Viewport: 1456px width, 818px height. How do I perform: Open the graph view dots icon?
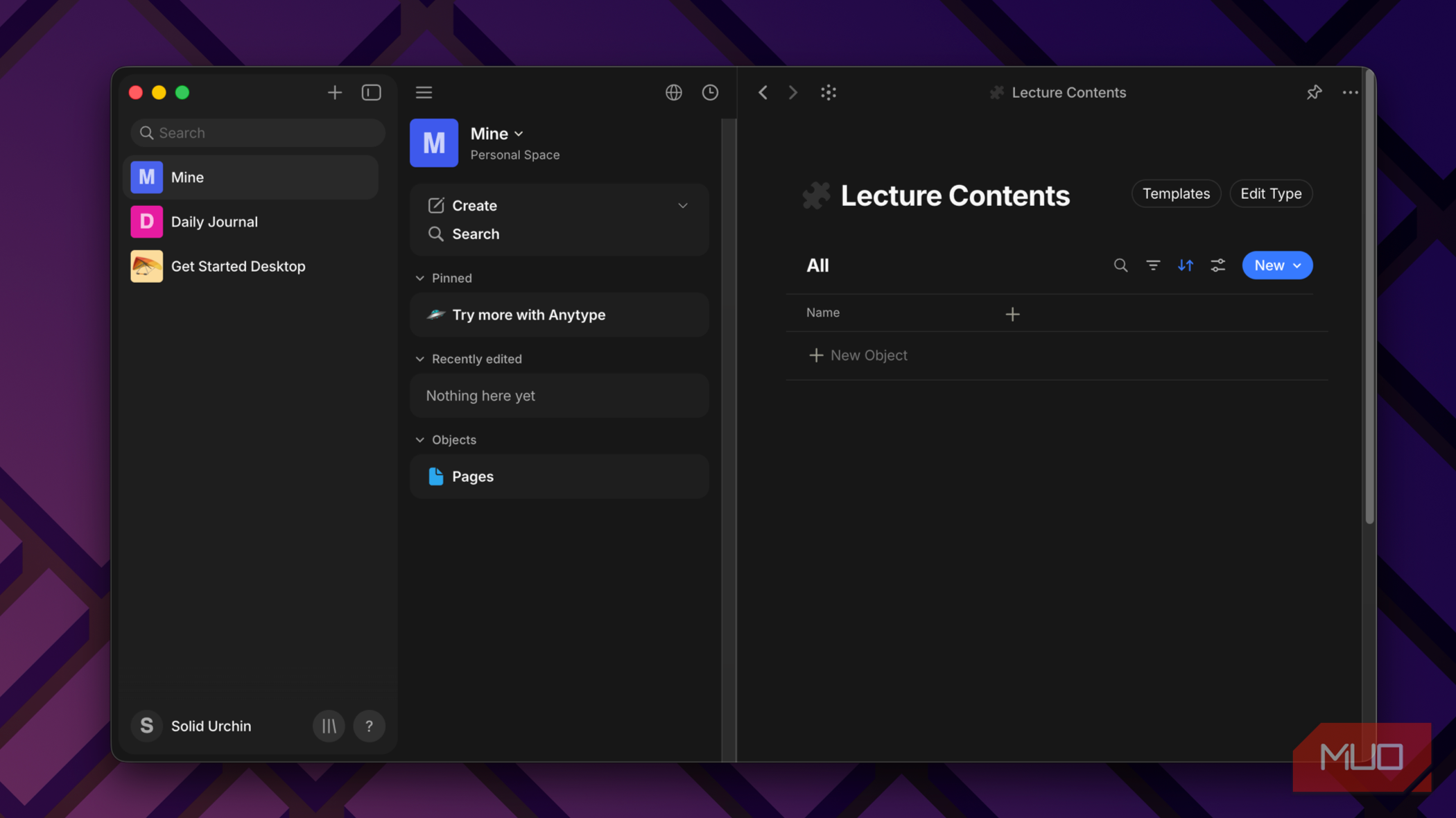[x=829, y=92]
